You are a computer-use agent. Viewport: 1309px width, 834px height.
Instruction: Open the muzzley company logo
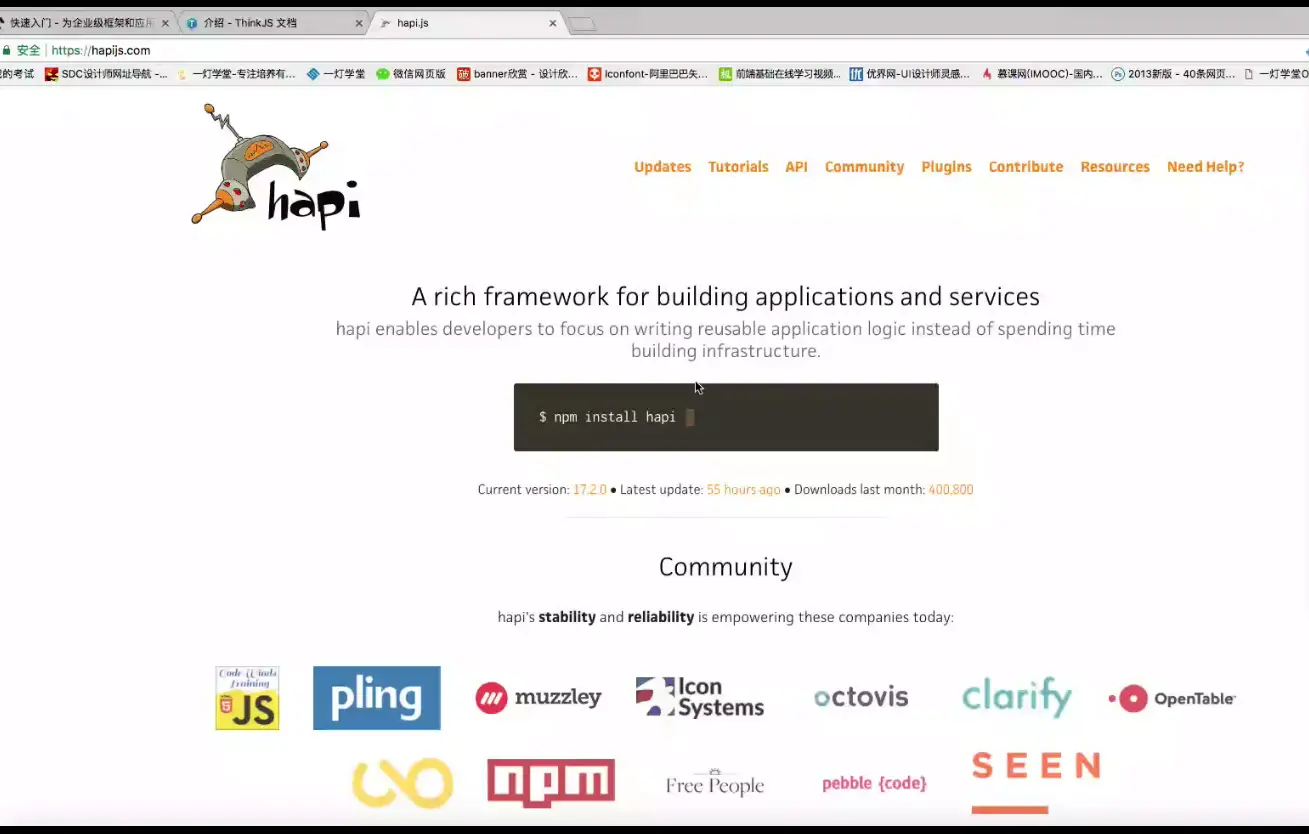(x=538, y=698)
